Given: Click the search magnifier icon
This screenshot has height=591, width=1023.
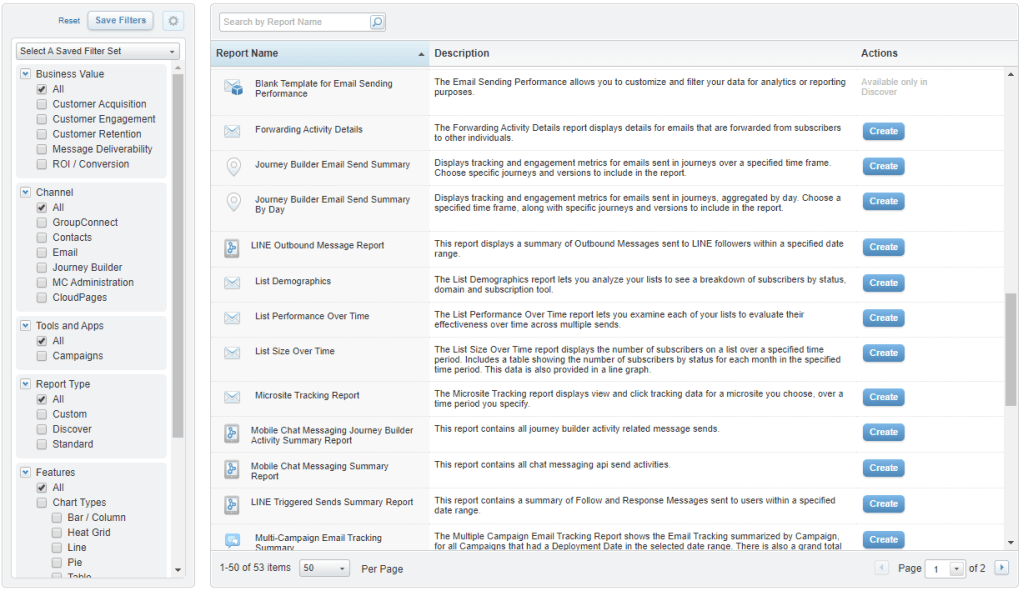Looking at the screenshot, I should coord(377,22).
